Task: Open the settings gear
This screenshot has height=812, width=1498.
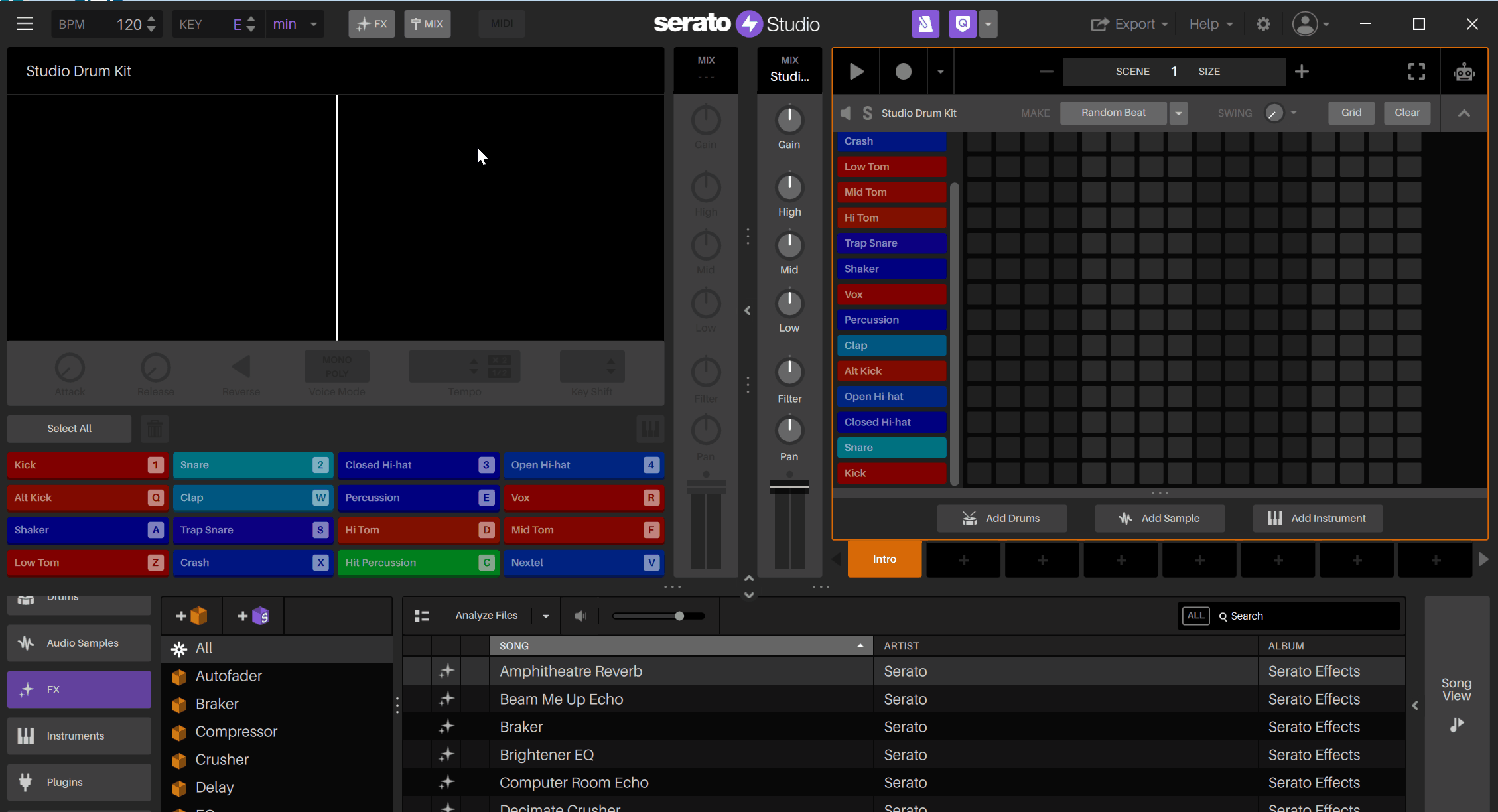Action: point(1263,24)
